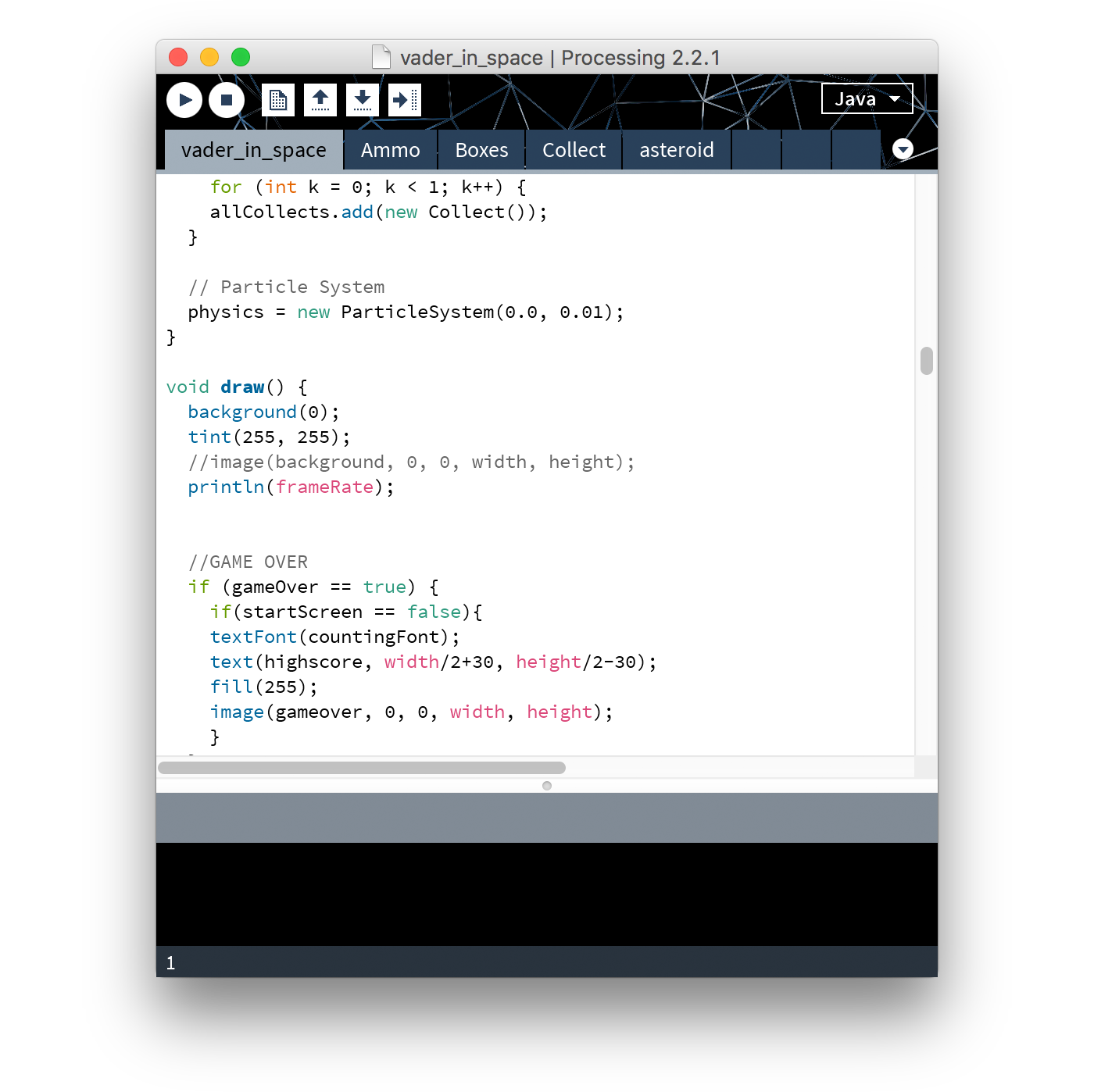Click 'image(gameover, 0, 0' line
The width and height of the screenshot is (1094, 1092).
(x=412, y=712)
